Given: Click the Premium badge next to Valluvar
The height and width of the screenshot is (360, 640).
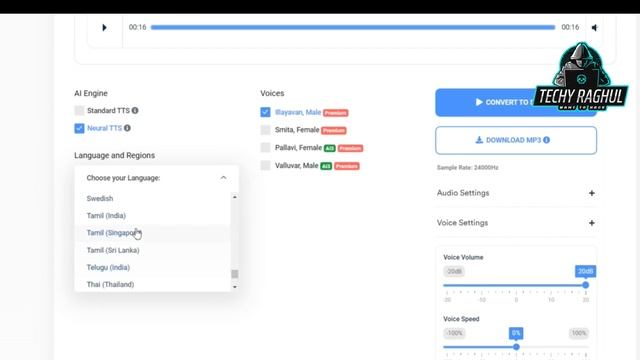Looking at the screenshot, I should (x=347, y=166).
